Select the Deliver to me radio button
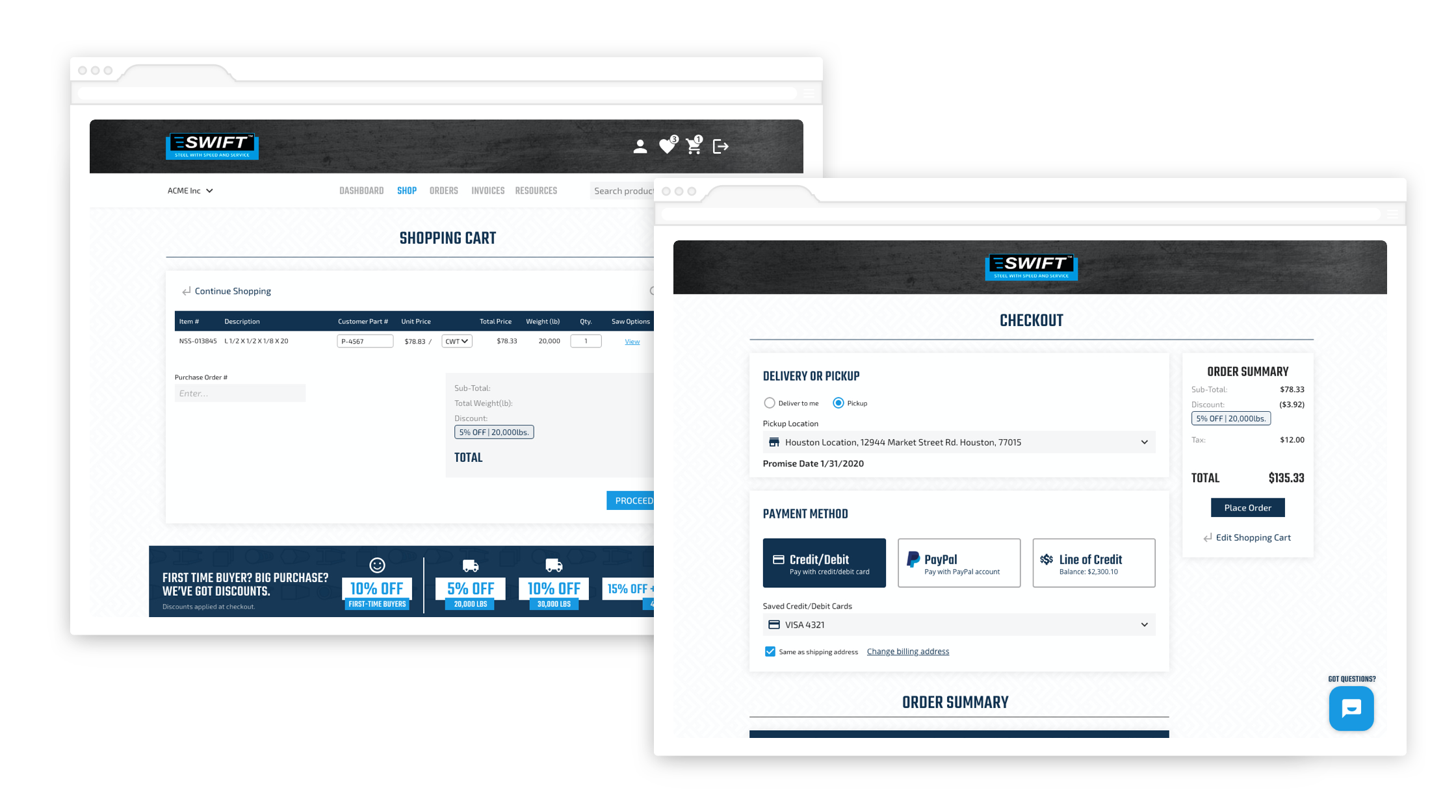The height and width of the screenshot is (812, 1456). tap(768, 402)
